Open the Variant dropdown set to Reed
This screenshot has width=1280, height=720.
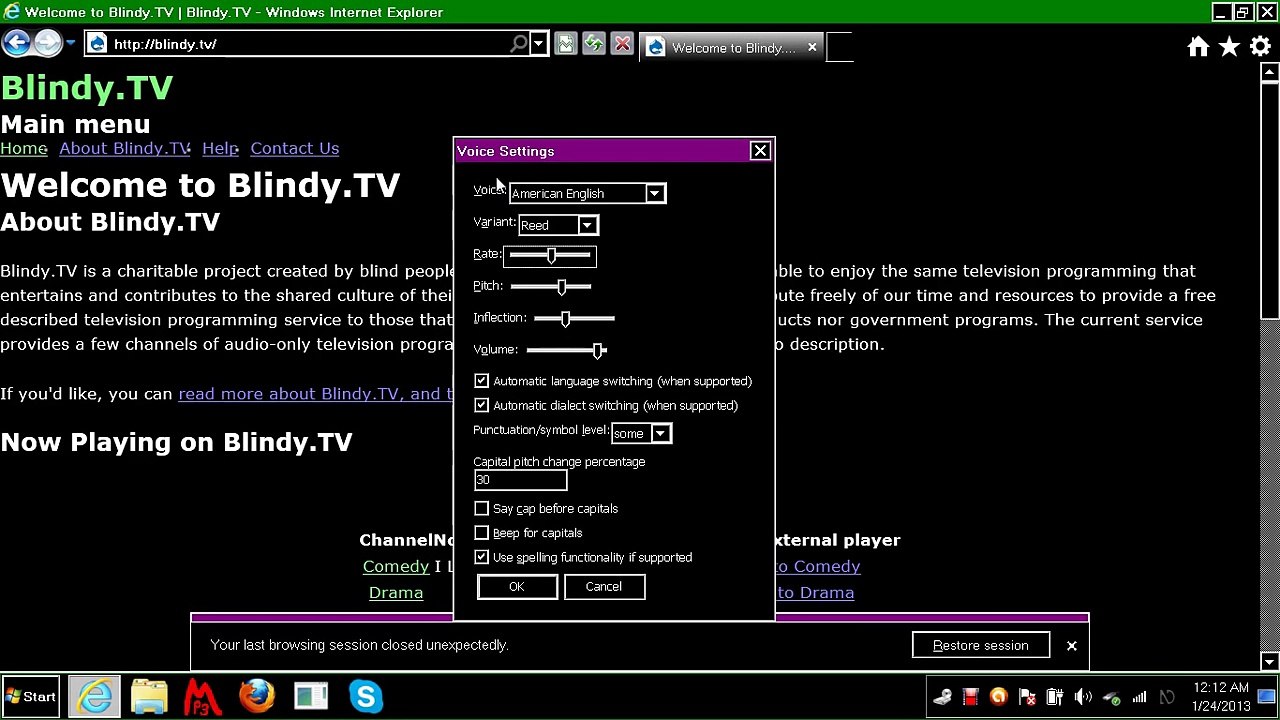click(558, 225)
